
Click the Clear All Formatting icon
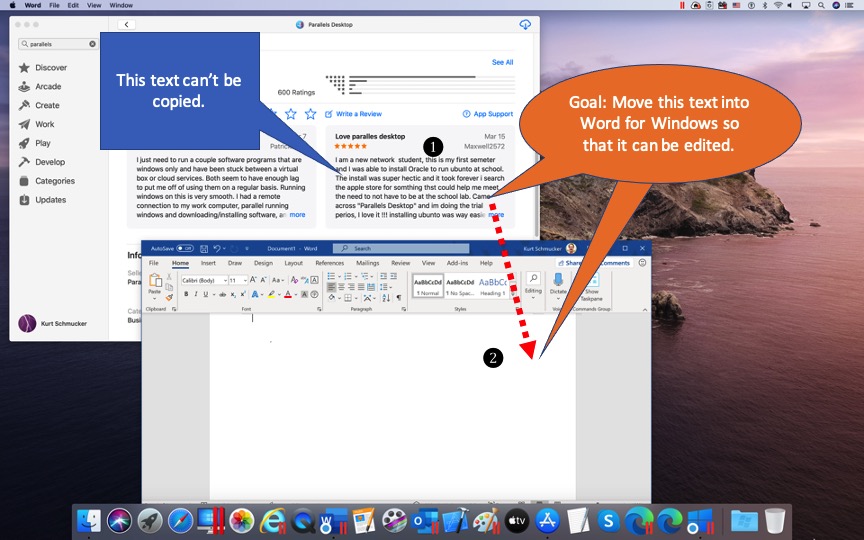tap(294, 280)
